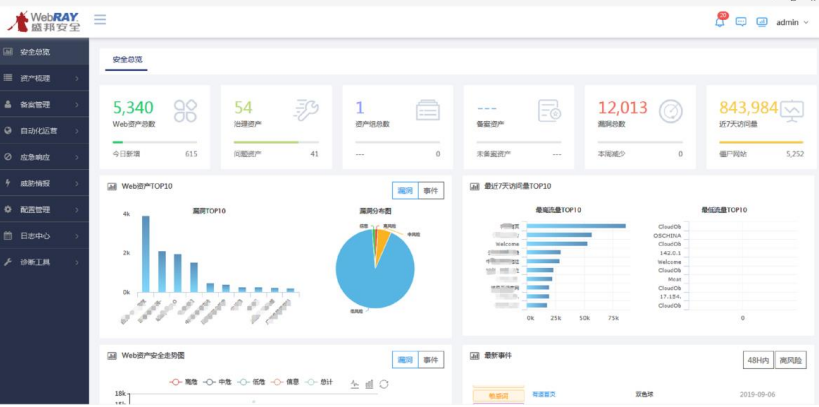Toggle 漏洞 view in Web资产TOP10 panel

point(405,190)
